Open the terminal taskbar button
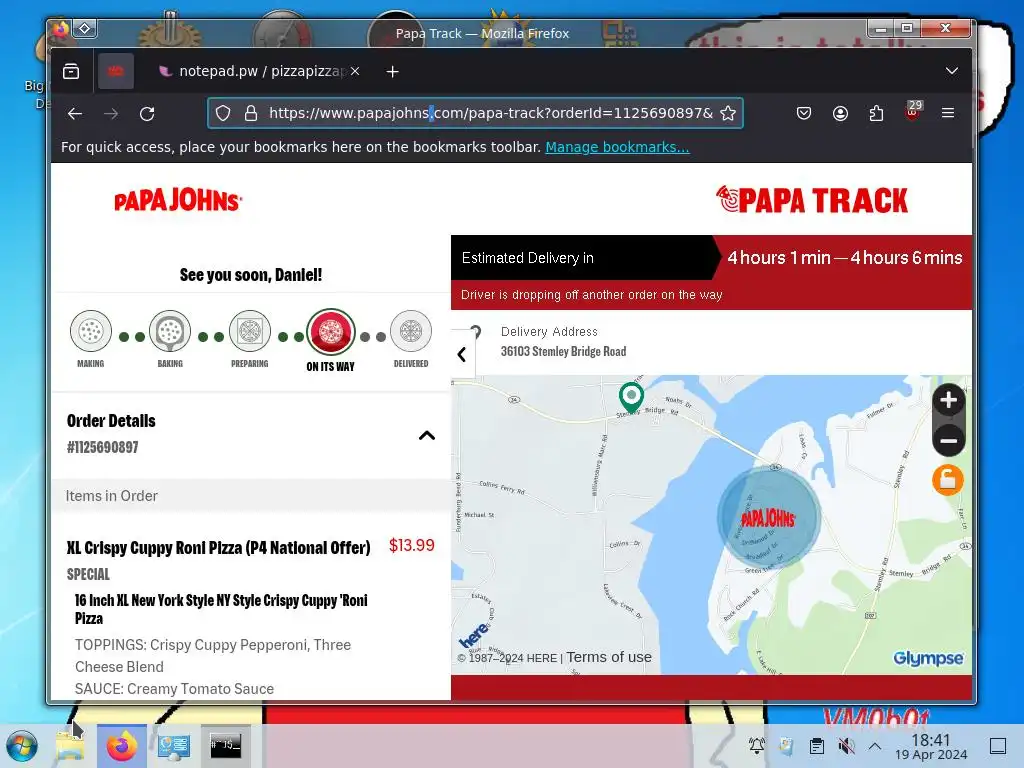 tap(225, 745)
